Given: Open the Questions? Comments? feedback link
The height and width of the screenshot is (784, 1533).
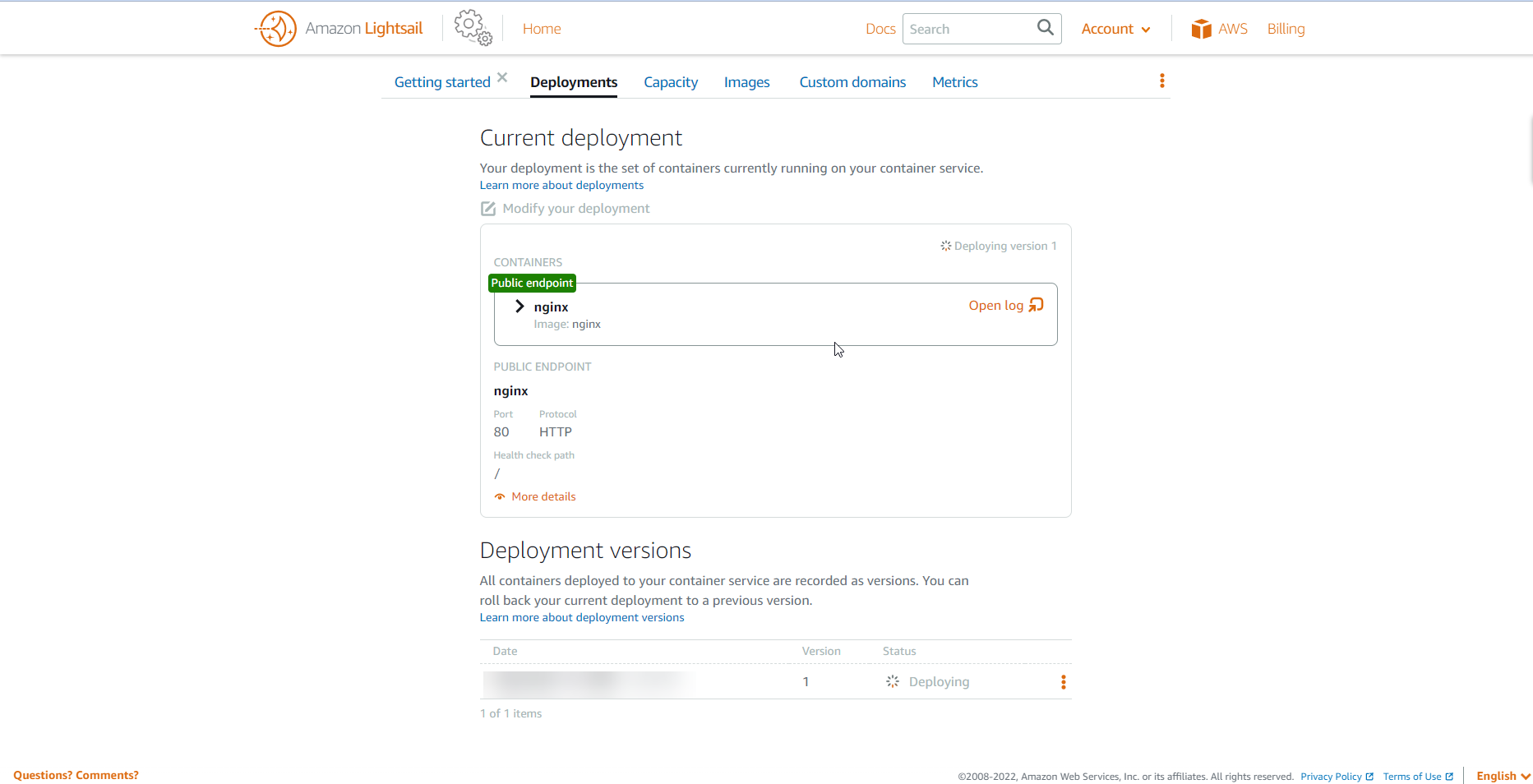Looking at the screenshot, I should click(x=76, y=776).
